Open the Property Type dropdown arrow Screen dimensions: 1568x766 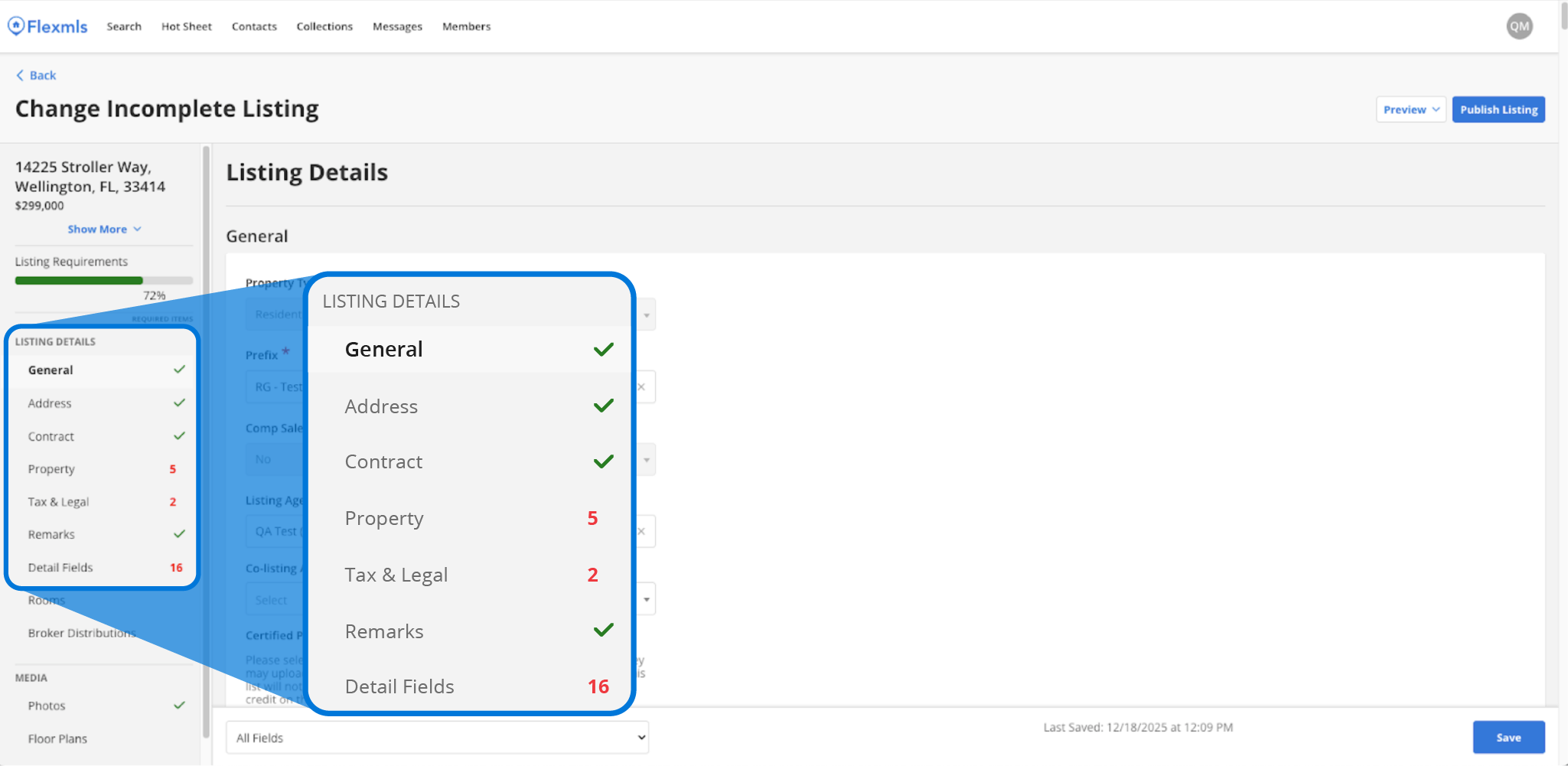(647, 315)
